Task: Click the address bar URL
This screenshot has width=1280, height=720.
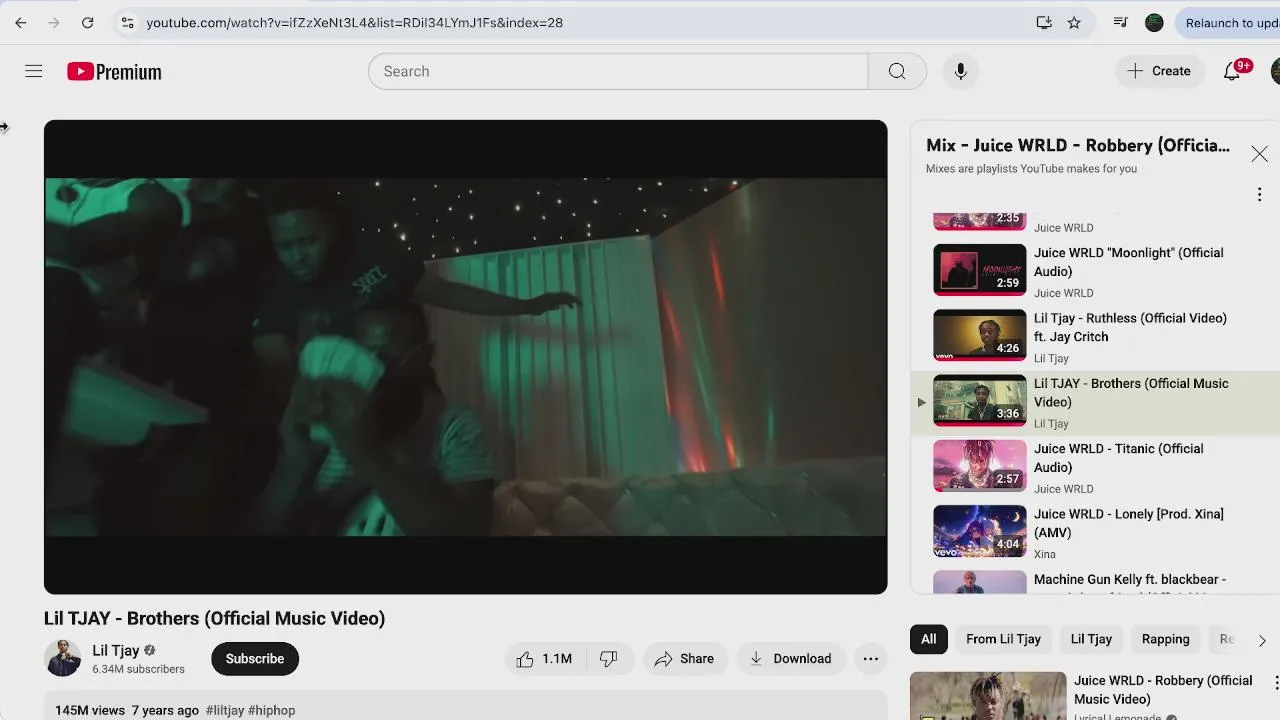Action: pyautogui.click(x=355, y=22)
